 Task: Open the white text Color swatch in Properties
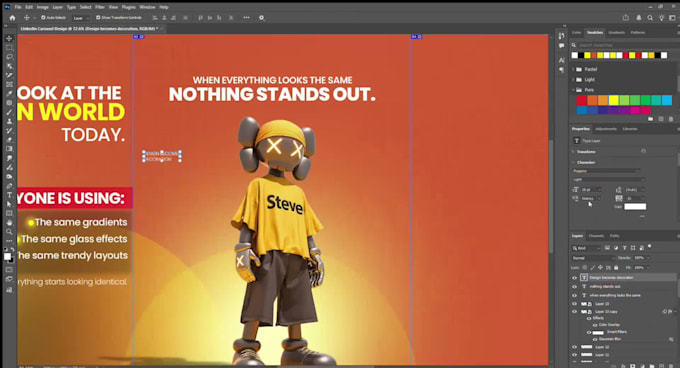coord(635,207)
